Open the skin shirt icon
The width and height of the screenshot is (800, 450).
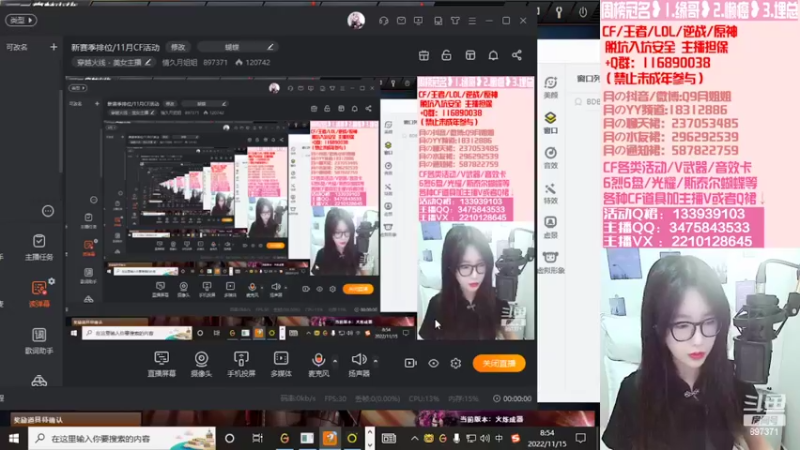455,21
